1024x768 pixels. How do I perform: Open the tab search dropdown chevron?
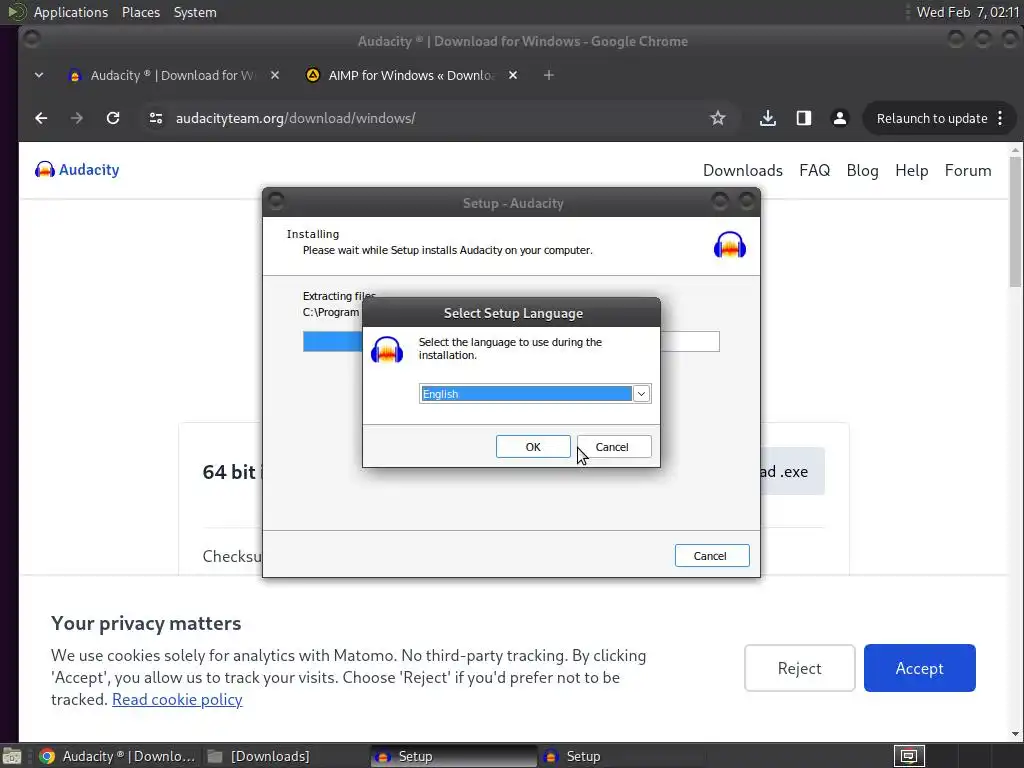pos(39,76)
